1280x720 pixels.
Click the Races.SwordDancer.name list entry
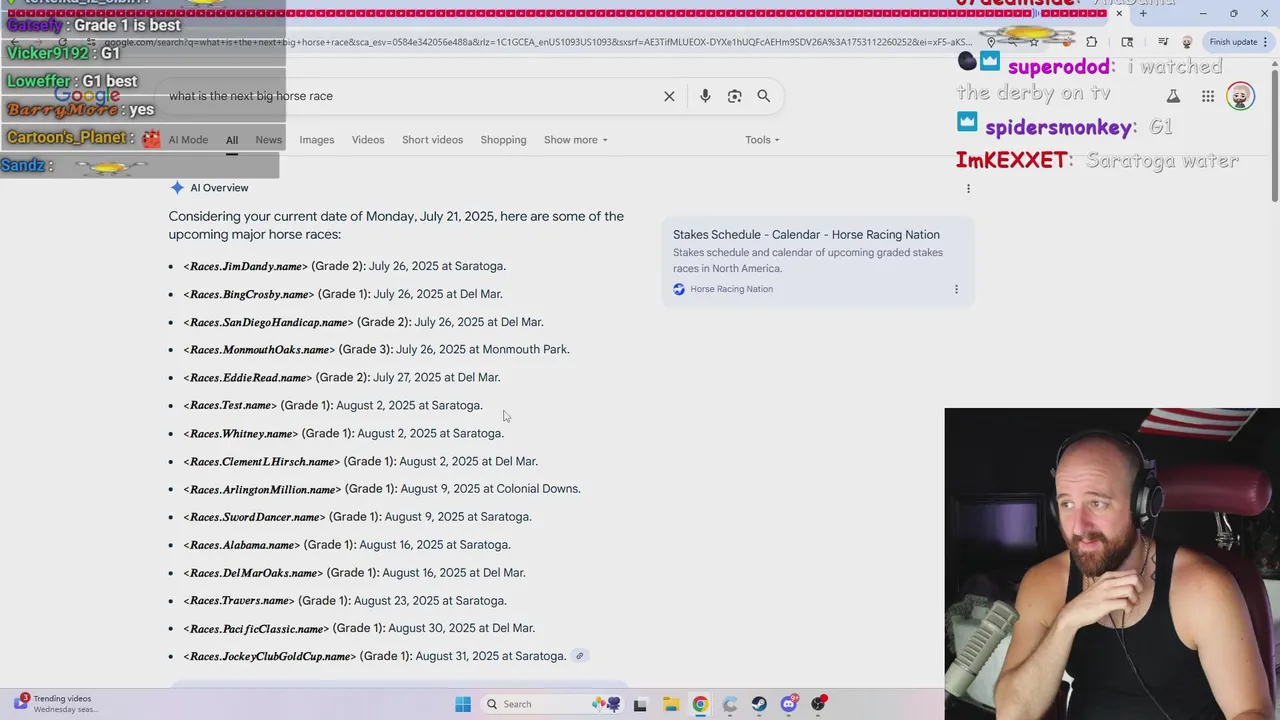357,517
